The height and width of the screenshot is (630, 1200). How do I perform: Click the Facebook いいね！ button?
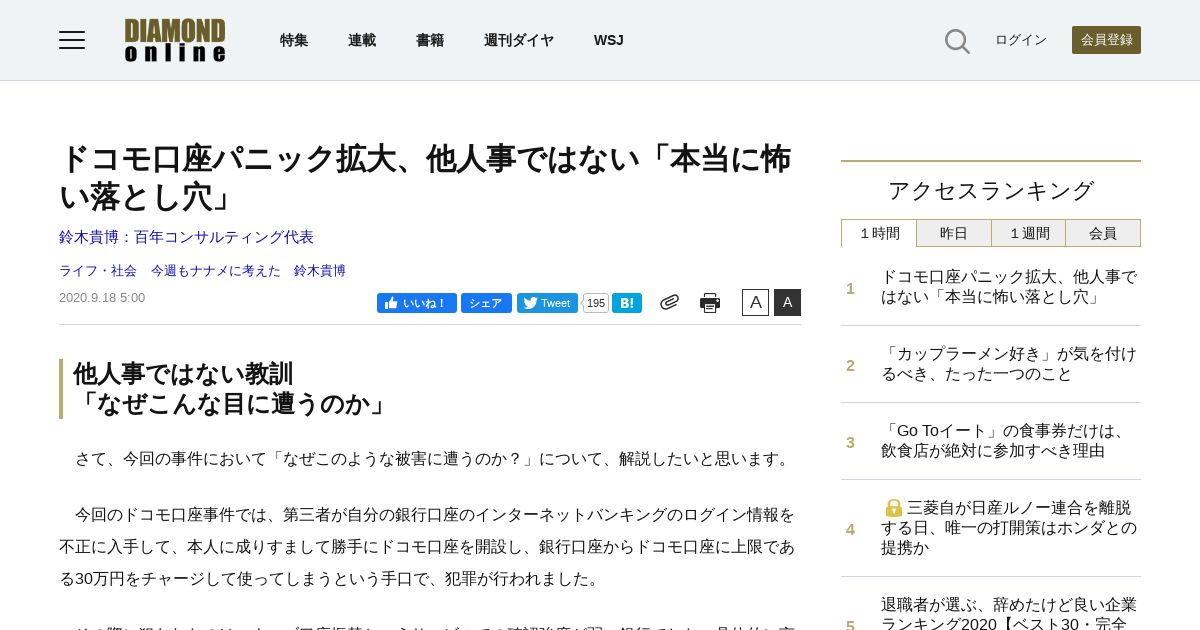point(417,303)
